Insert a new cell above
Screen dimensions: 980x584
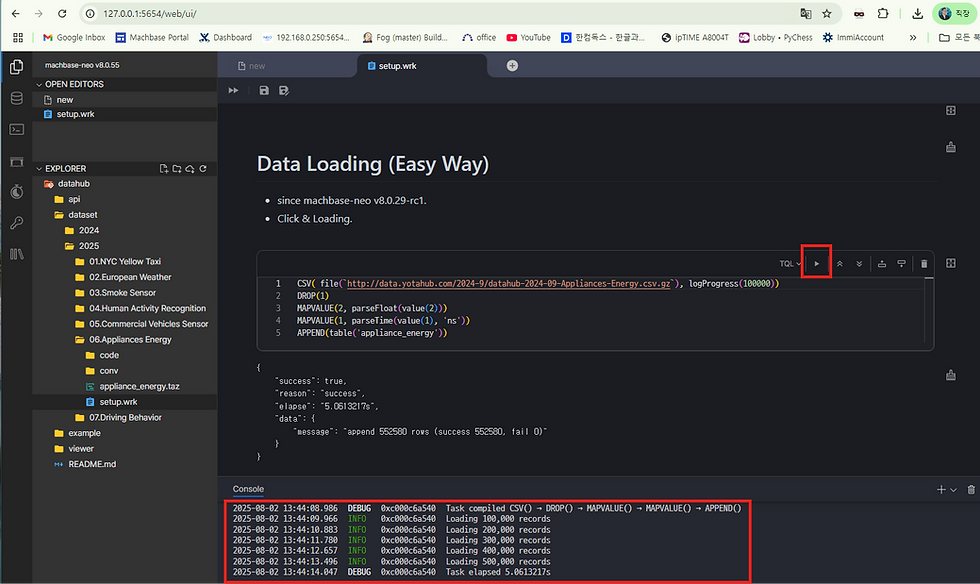[882, 264]
